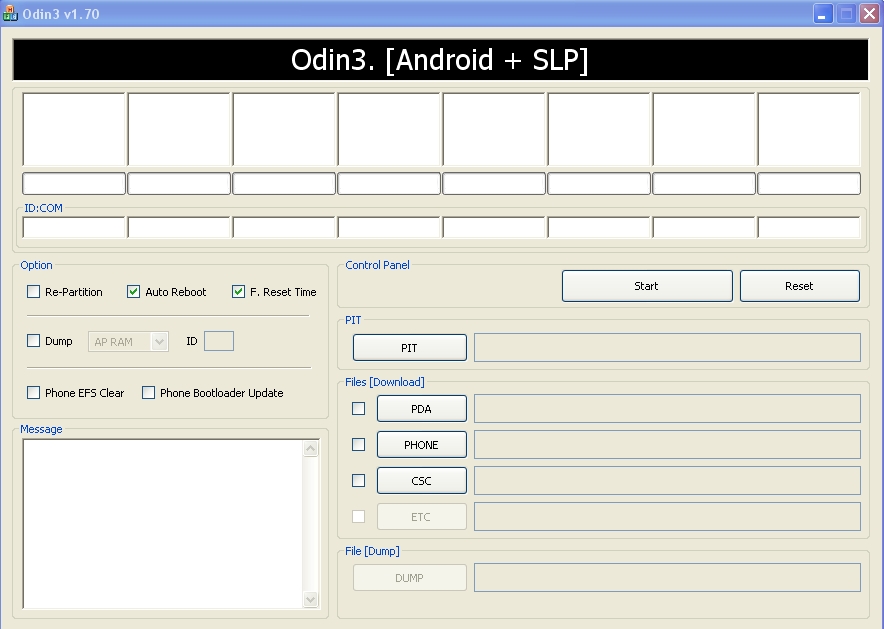Click the disabled ETC button
884x629 pixels.
(421, 516)
